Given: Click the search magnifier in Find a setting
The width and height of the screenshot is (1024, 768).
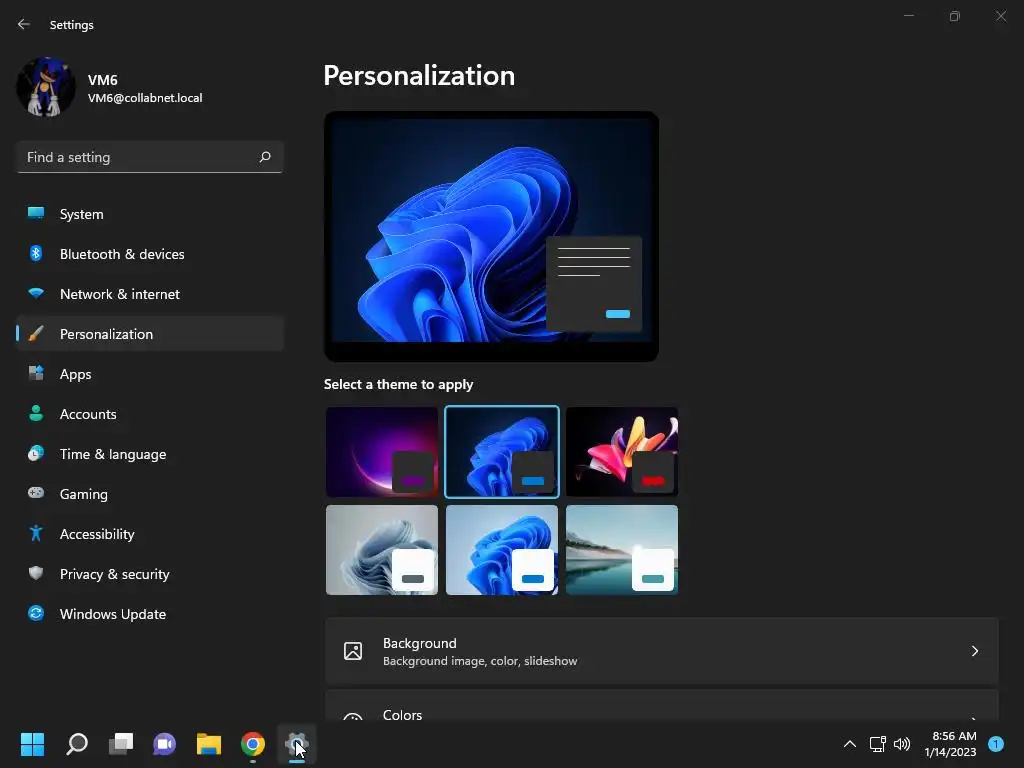Looking at the screenshot, I should pyautogui.click(x=264, y=157).
